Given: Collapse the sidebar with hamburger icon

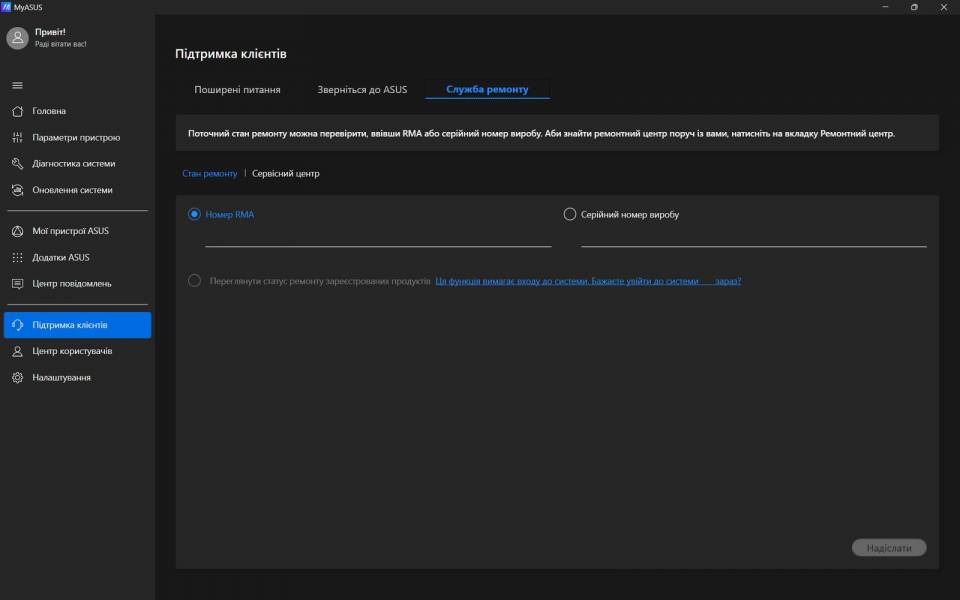Looking at the screenshot, I should tap(17, 85).
